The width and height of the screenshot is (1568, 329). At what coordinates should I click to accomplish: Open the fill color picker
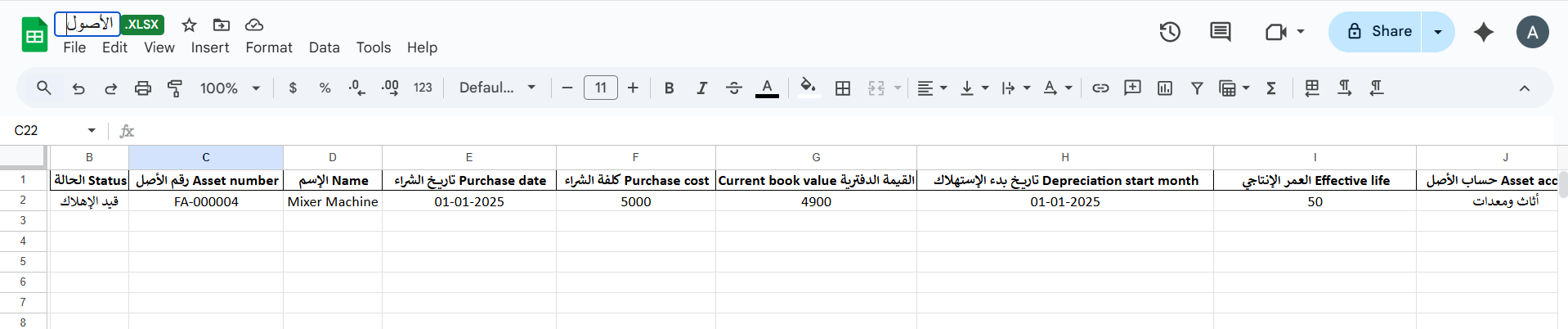tap(808, 88)
